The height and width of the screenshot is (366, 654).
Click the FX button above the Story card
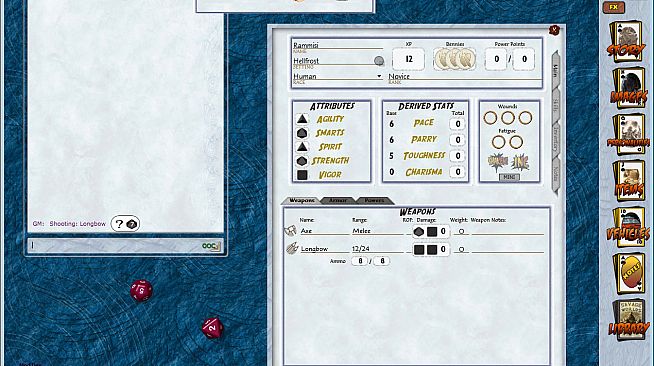coord(614,7)
